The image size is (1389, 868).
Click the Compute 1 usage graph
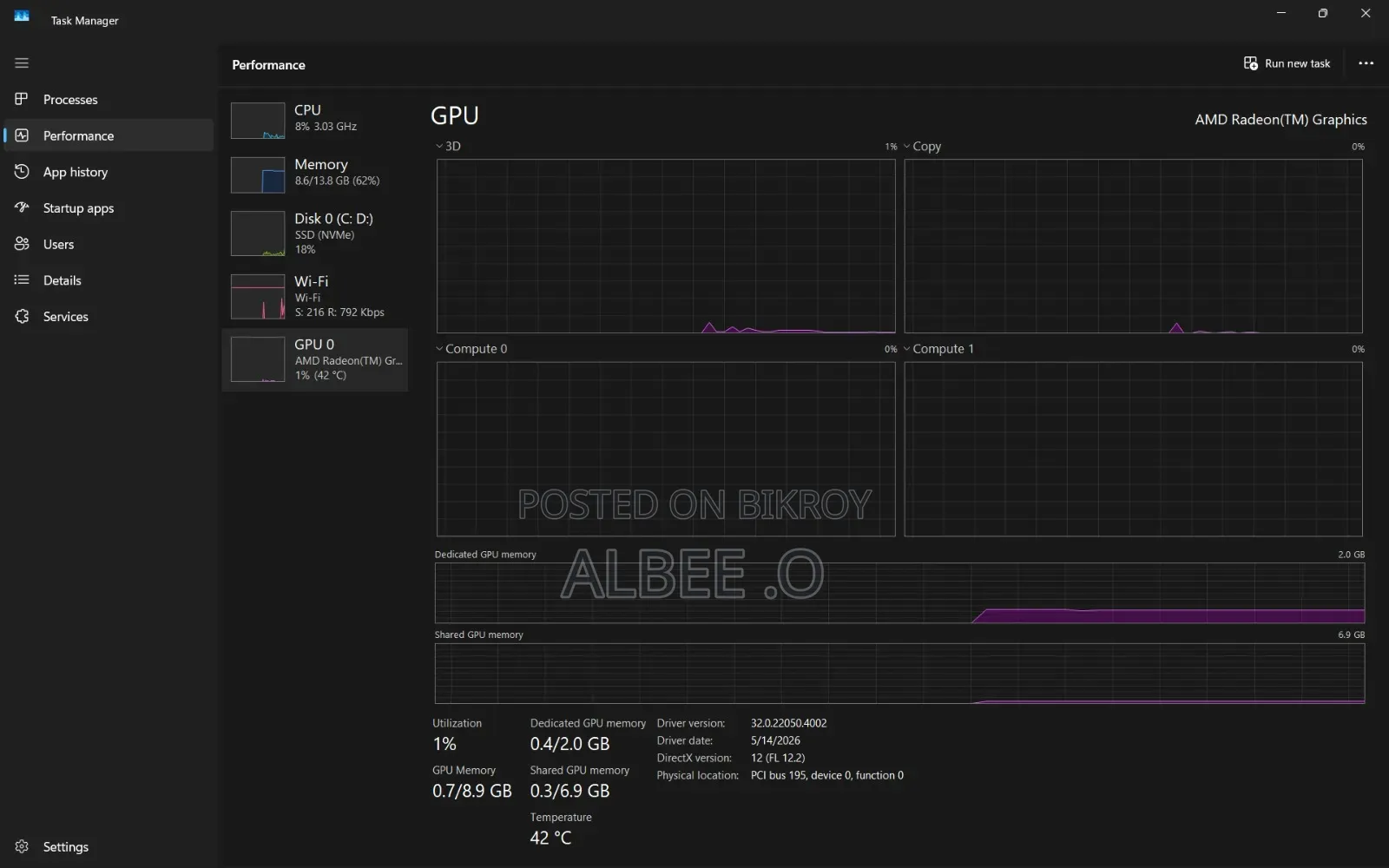click(x=1133, y=449)
